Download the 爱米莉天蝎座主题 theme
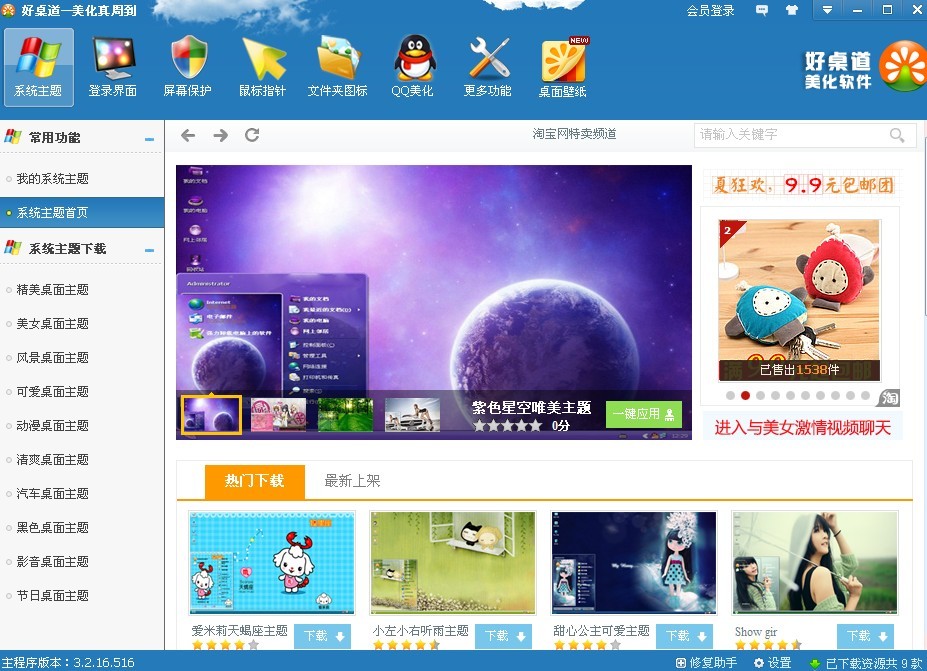This screenshot has height=671, width=927. (322, 636)
